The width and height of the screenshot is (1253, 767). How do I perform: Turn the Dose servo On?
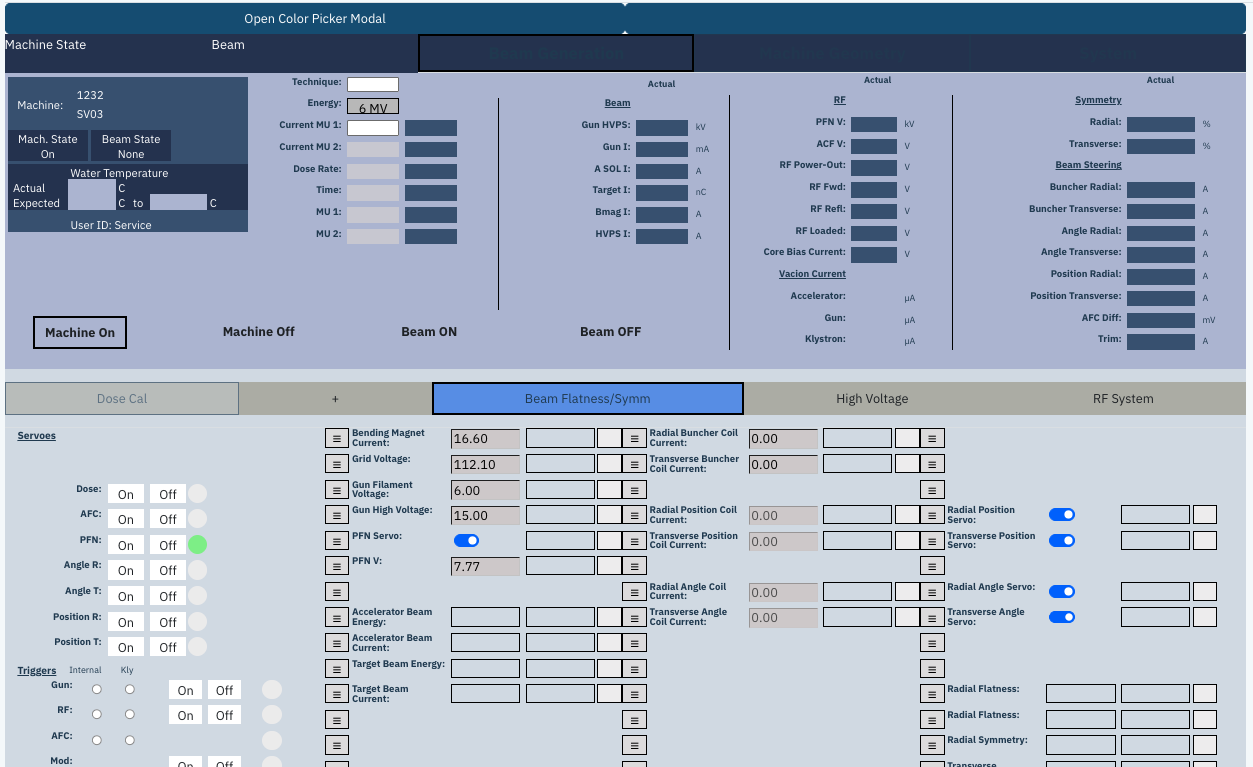pyautogui.click(x=126, y=494)
